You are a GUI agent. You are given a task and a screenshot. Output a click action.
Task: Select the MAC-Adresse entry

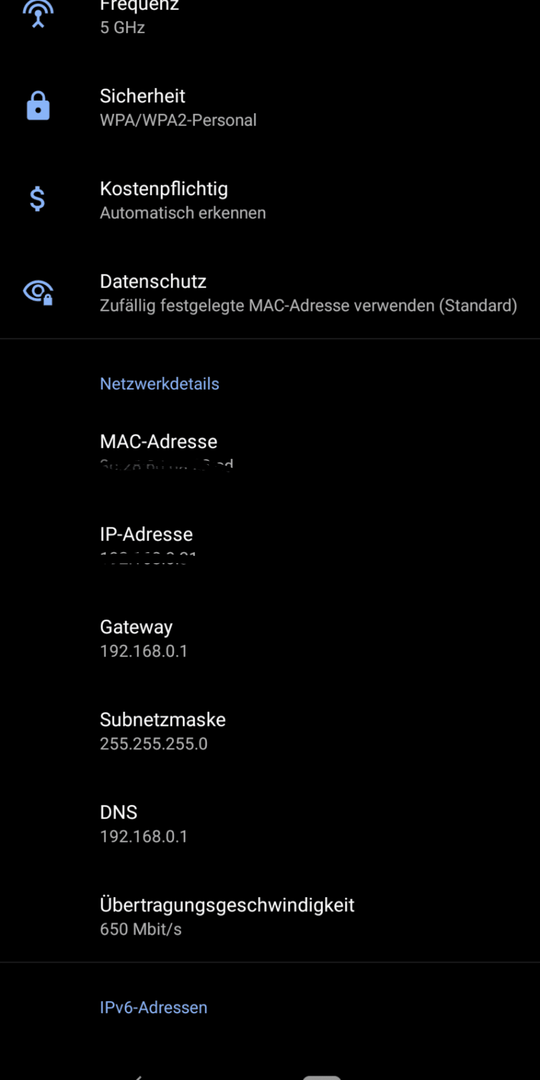point(270,452)
